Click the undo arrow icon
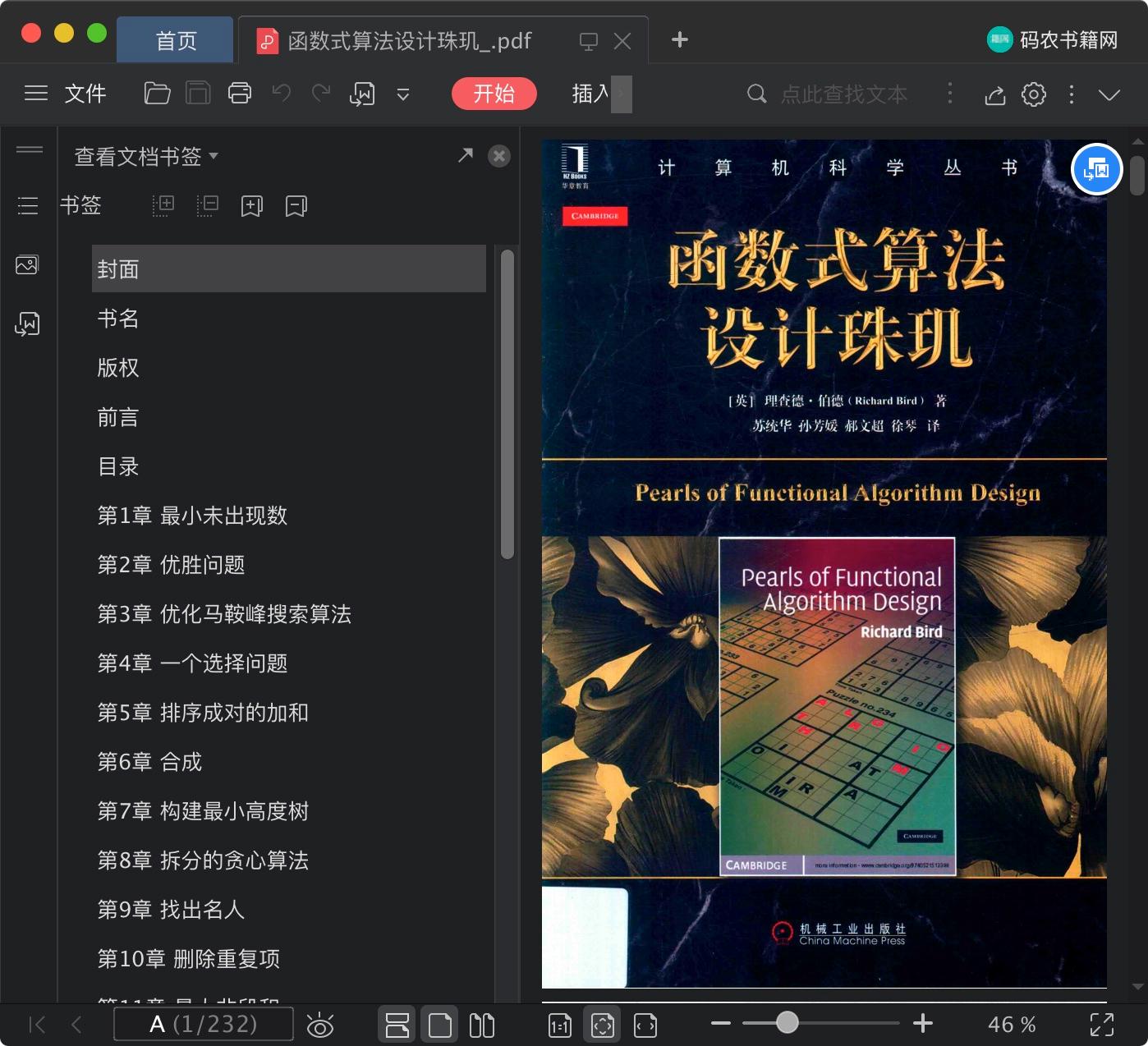 coord(282,94)
